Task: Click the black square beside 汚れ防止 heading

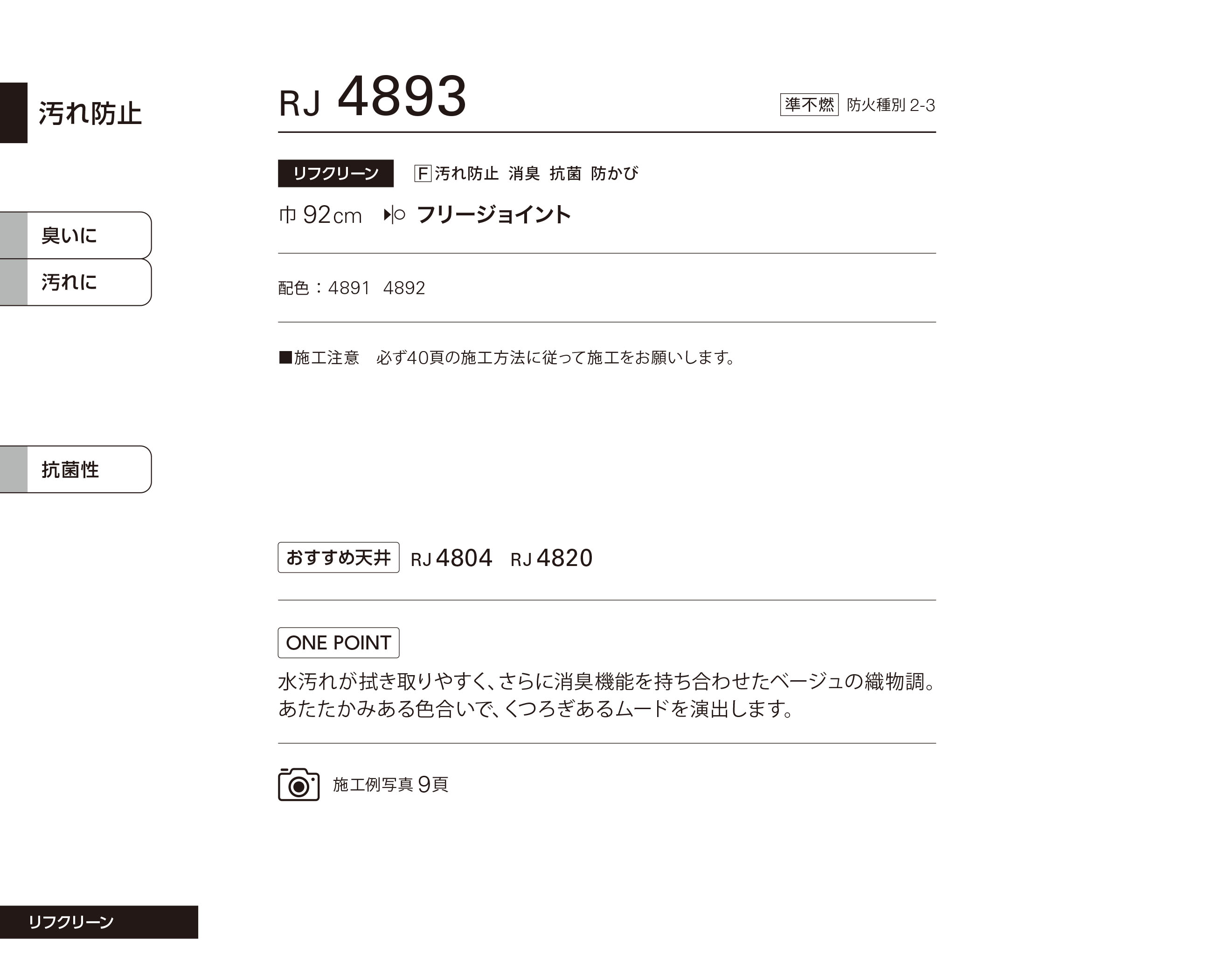Action: tap(14, 113)
